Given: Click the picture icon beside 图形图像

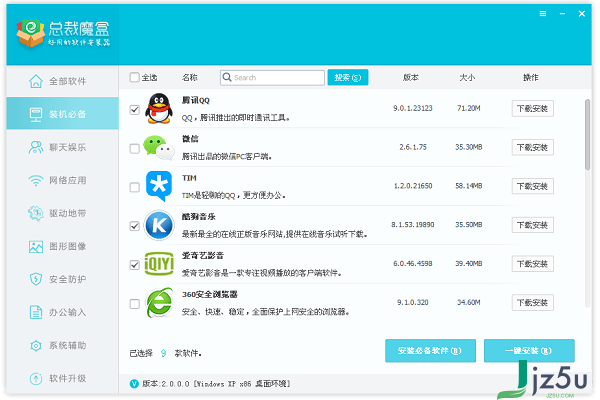Looking at the screenshot, I should pyautogui.click(x=36, y=247).
